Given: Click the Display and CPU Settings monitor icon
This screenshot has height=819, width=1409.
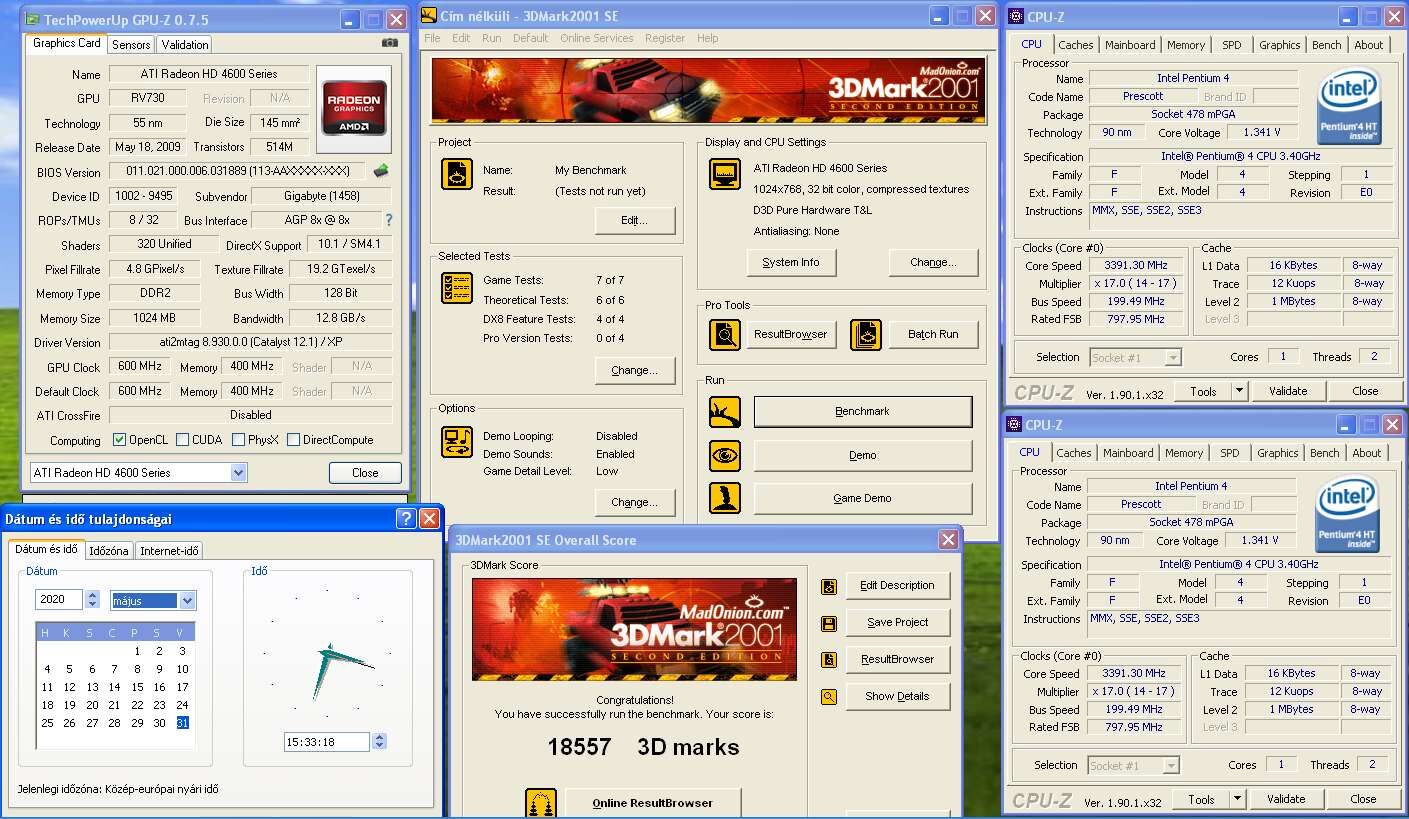Looking at the screenshot, I should (724, 174).
